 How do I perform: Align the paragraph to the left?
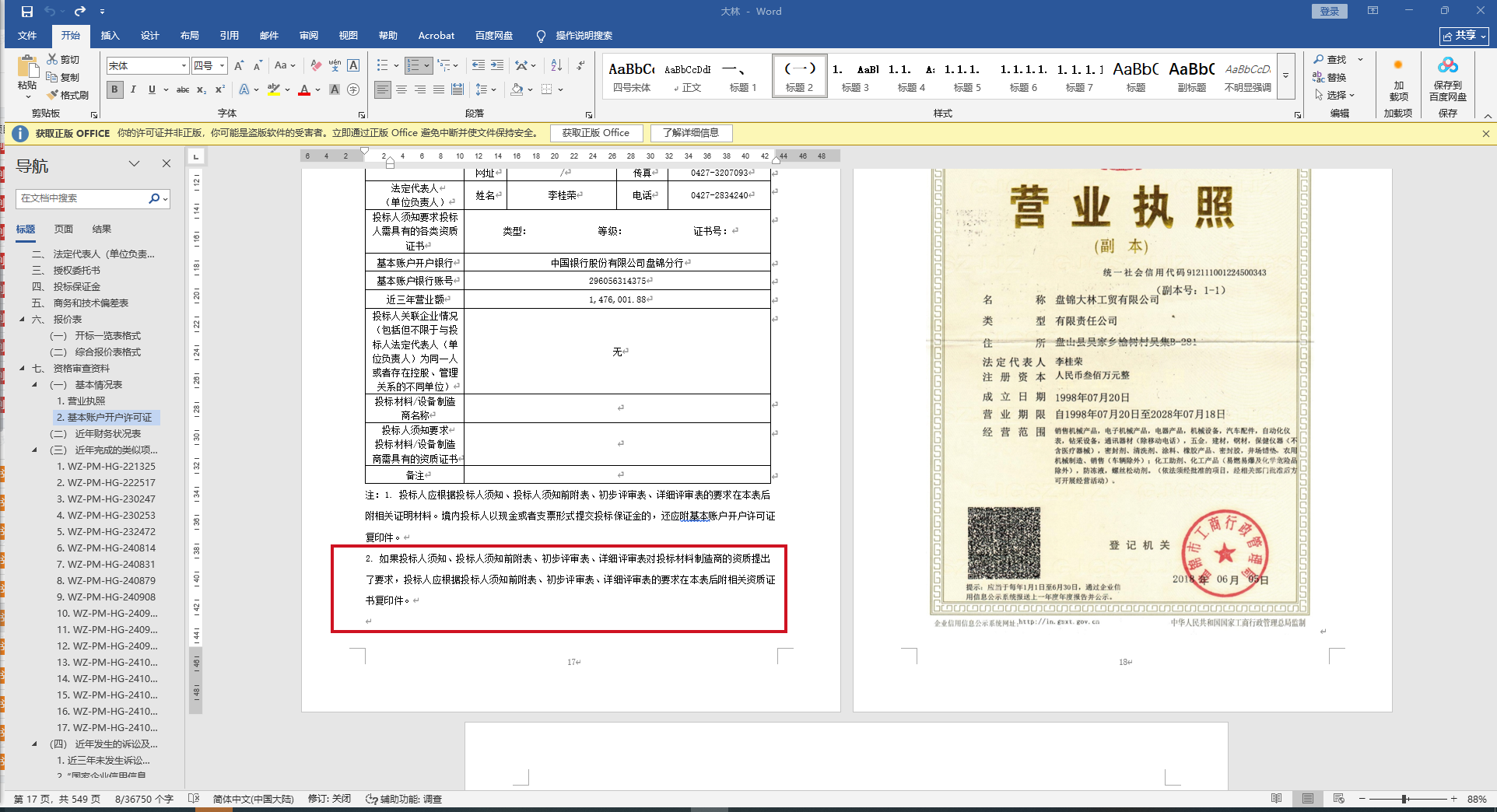[383, 89]
